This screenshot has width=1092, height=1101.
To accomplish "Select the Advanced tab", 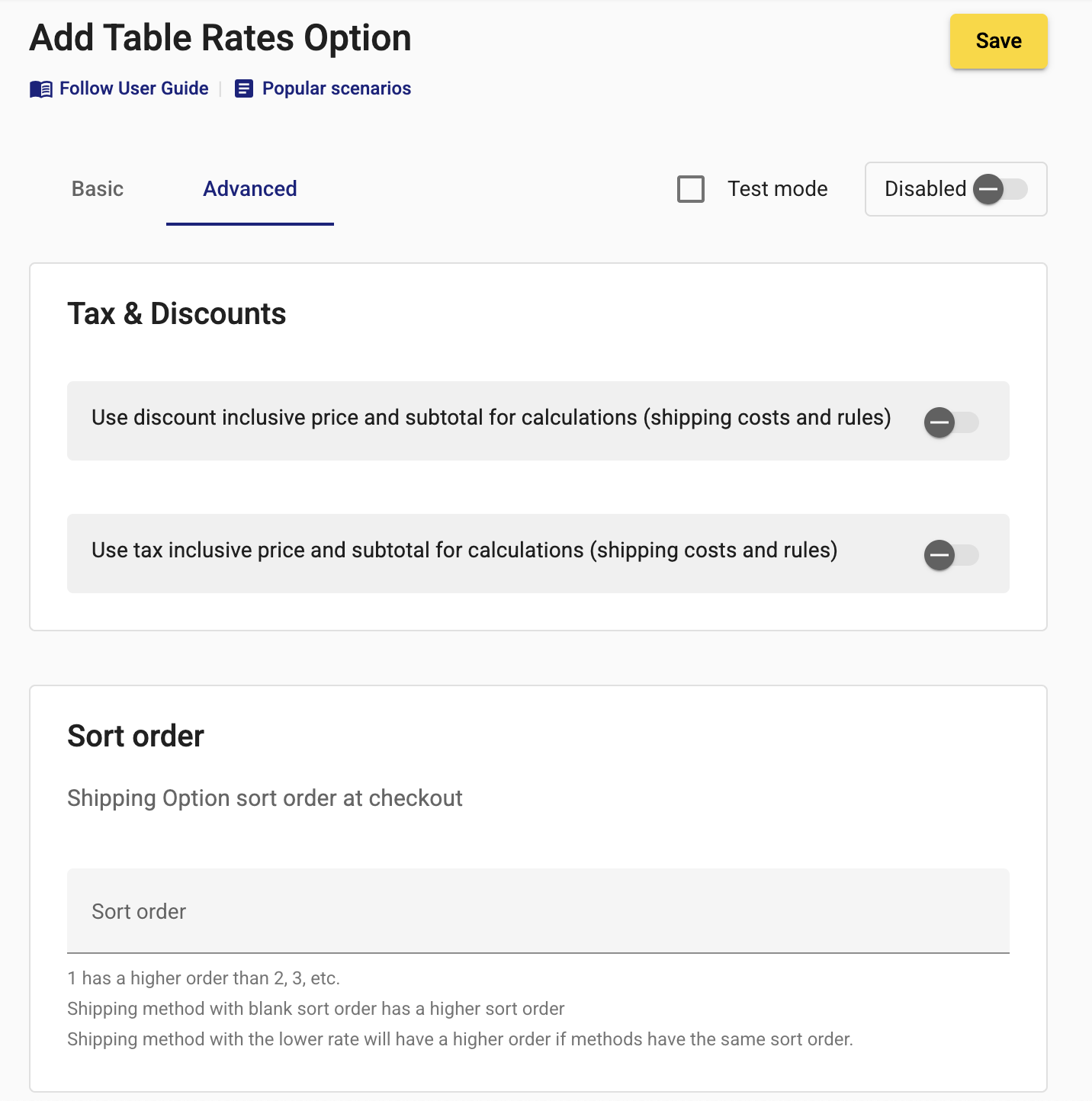I will [250, 189].
